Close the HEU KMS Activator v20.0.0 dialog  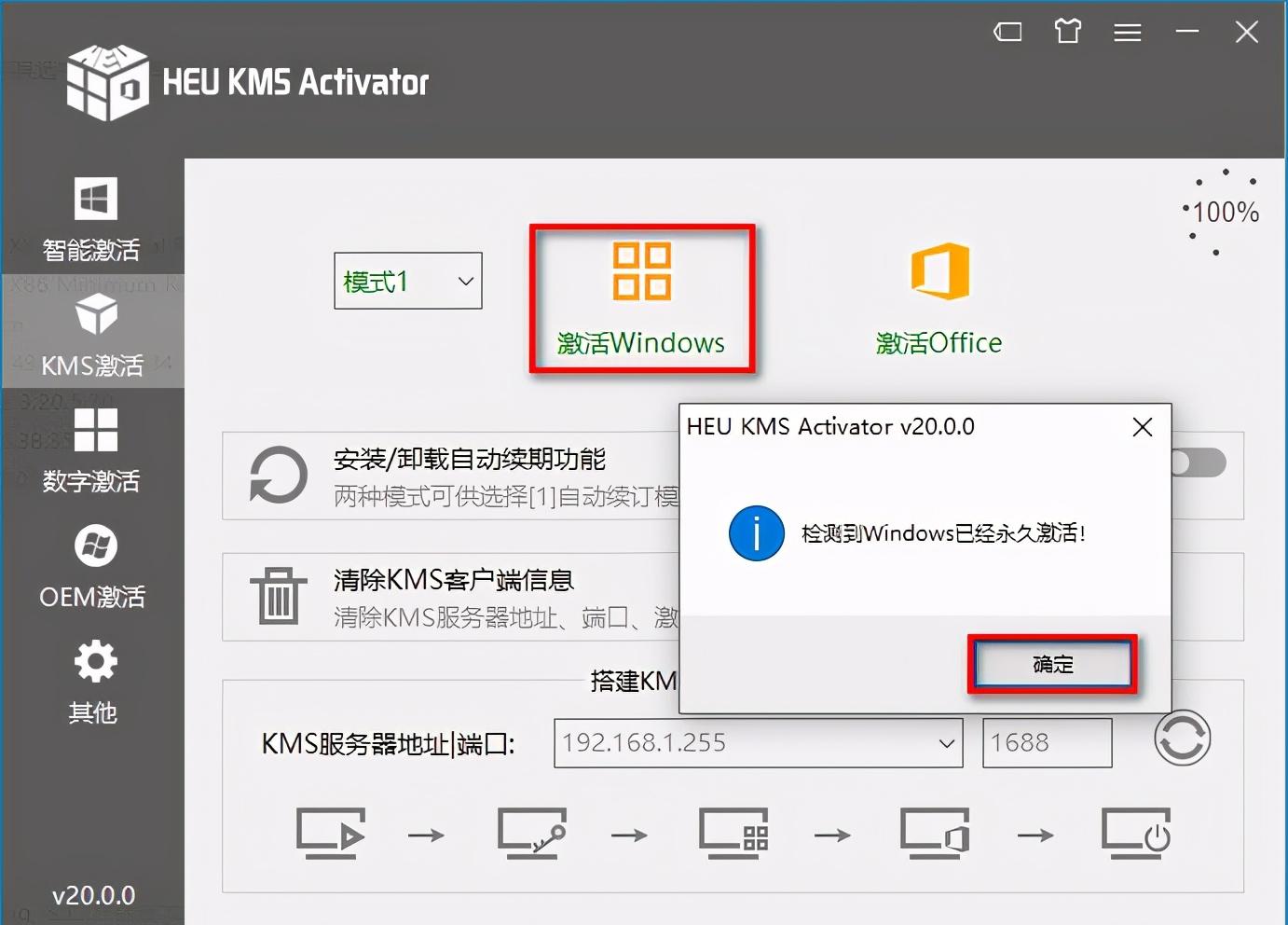click(x=1143, y=427)
